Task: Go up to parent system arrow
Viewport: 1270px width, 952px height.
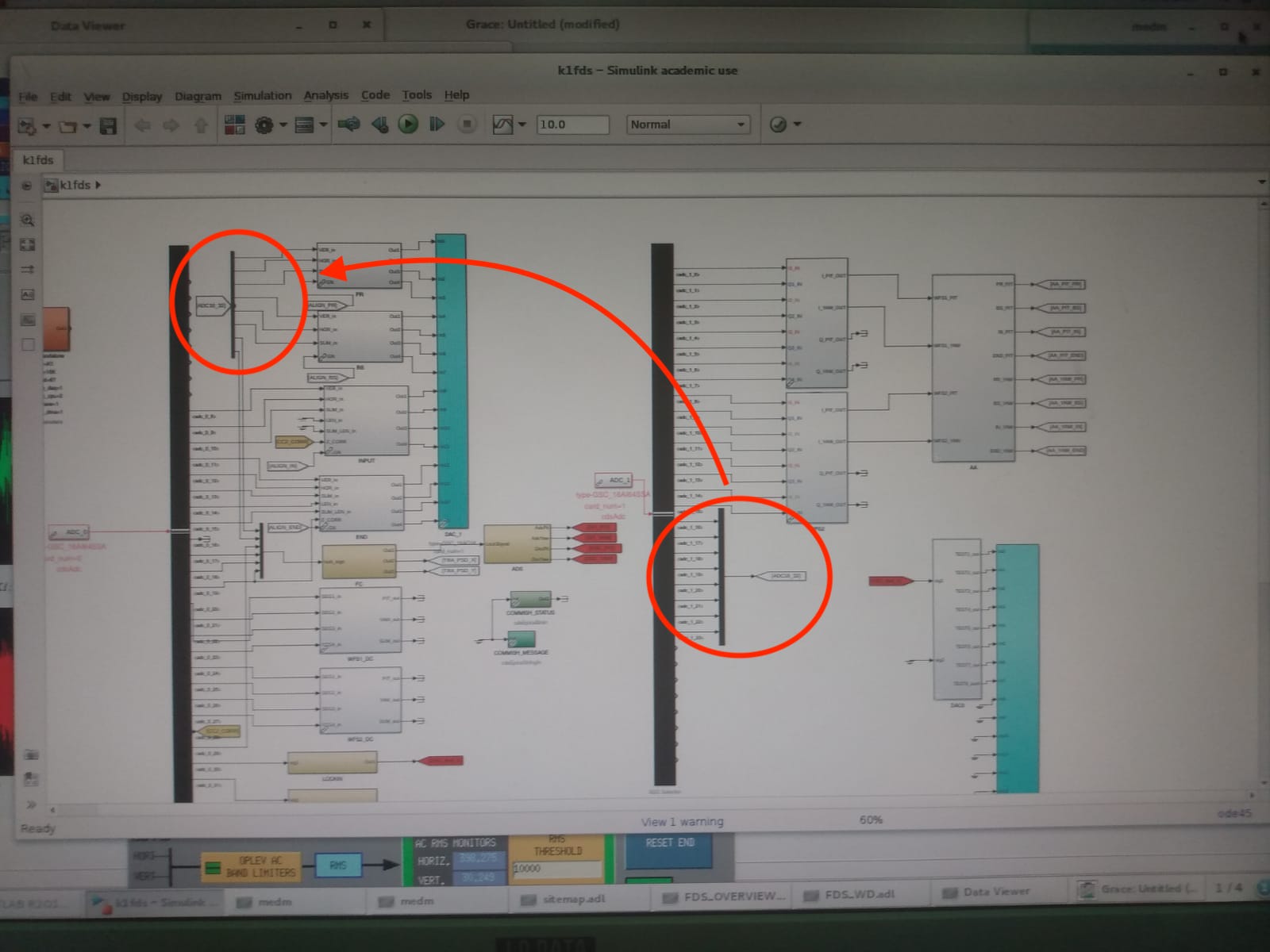Action: (200, 125)
